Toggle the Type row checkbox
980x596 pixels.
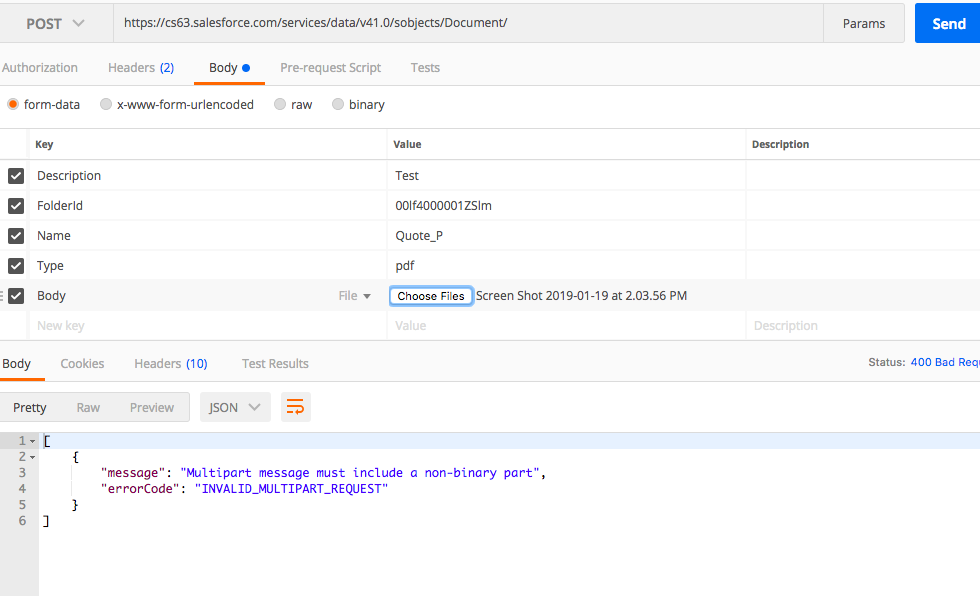[x=16, y=266]
